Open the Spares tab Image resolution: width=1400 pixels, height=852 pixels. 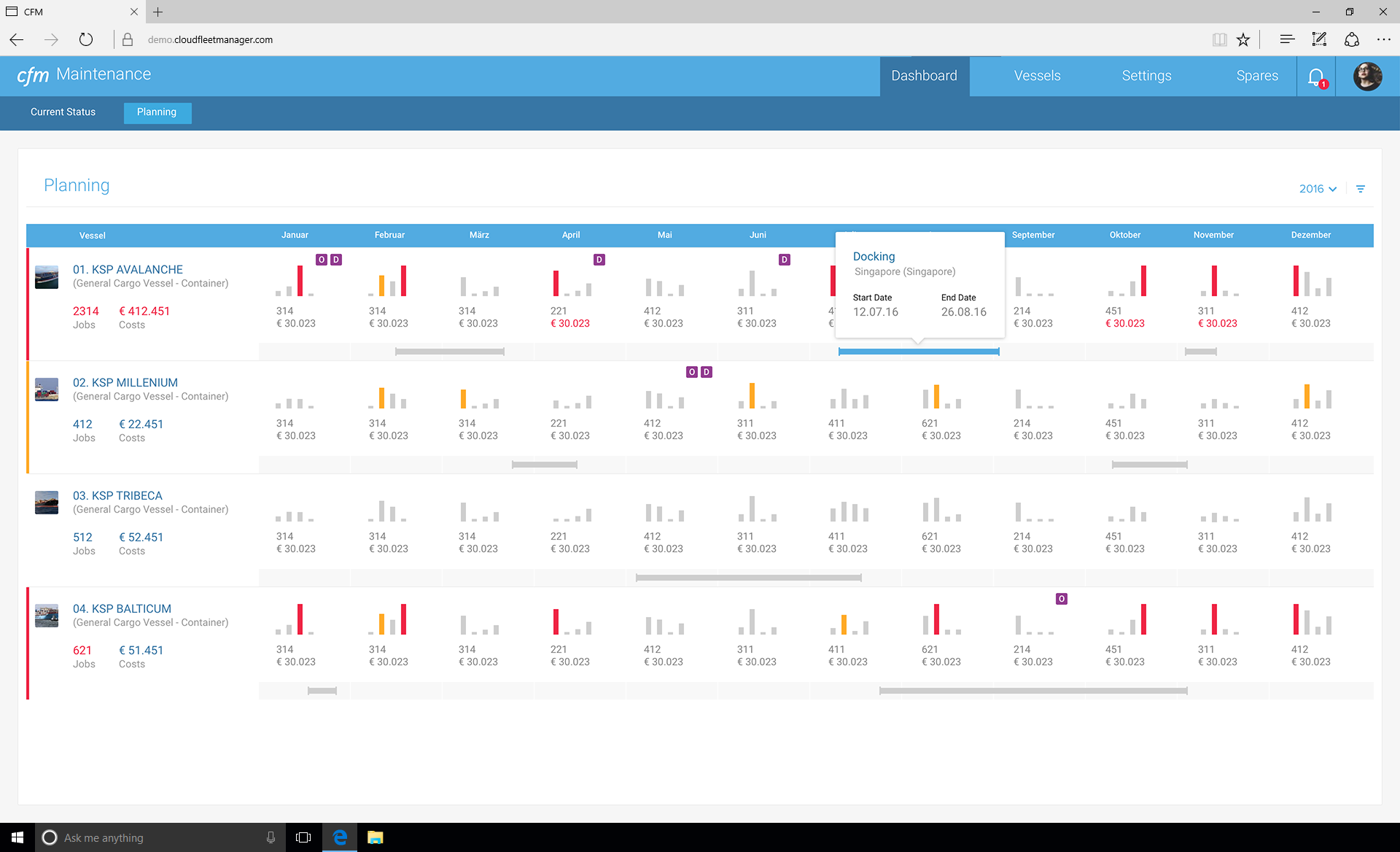coord(1257,76)
